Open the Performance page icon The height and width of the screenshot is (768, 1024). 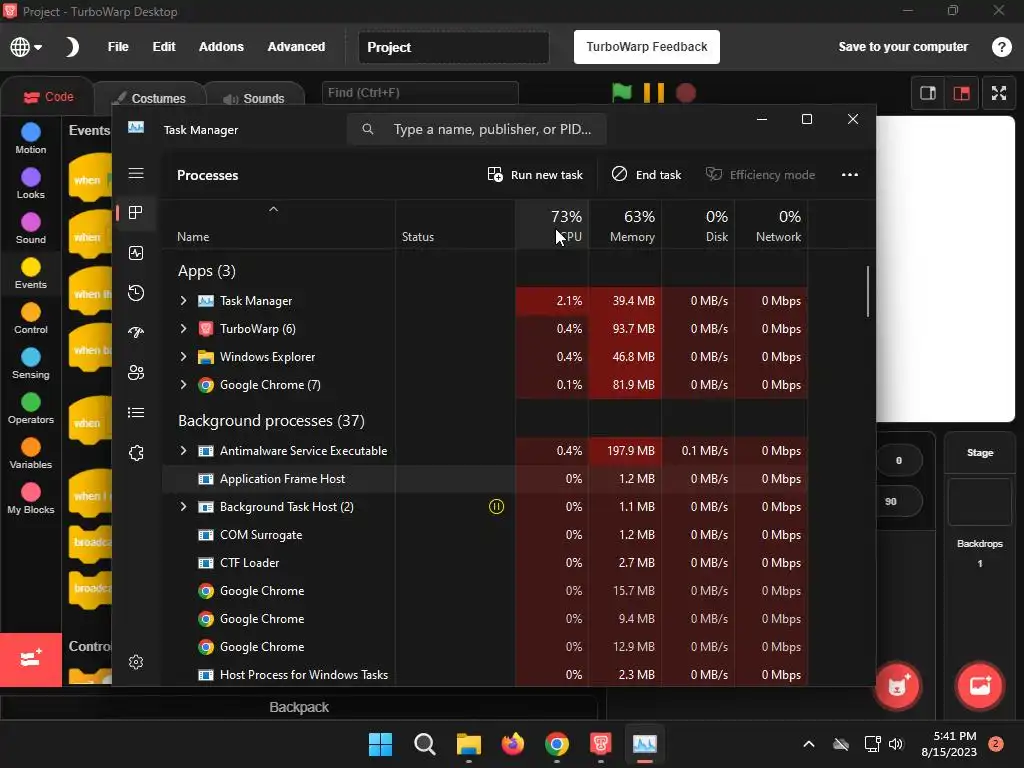(x=136, y=253)
